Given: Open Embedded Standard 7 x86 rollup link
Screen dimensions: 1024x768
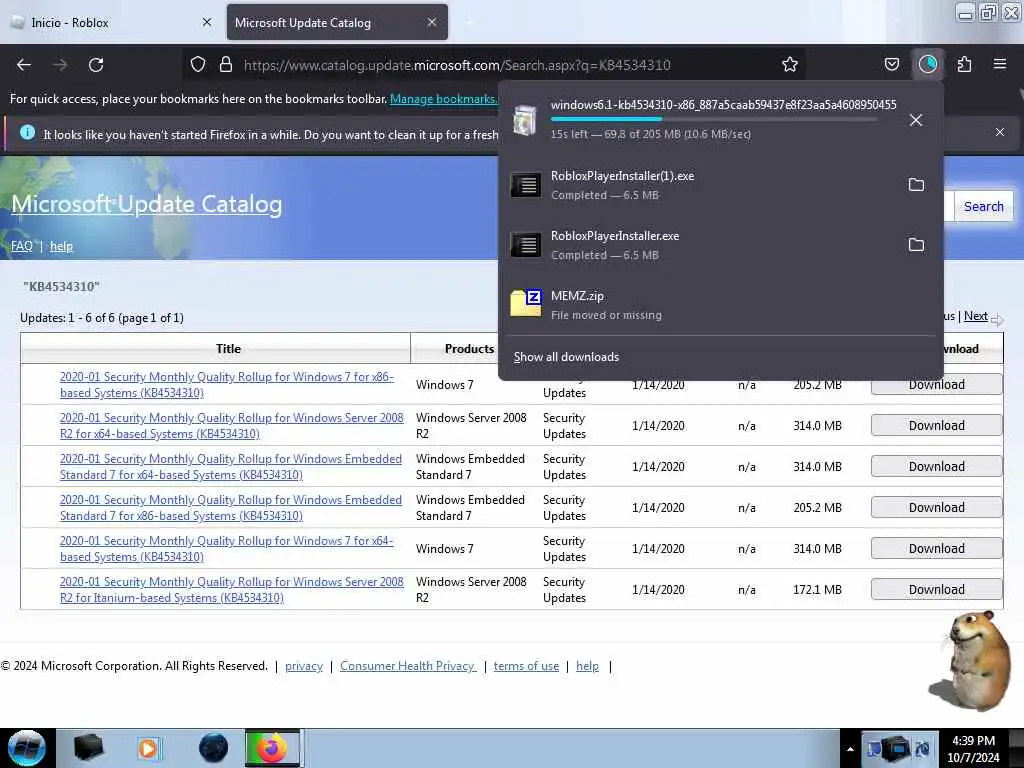Looking at the screenshot, I should [231, 508].
